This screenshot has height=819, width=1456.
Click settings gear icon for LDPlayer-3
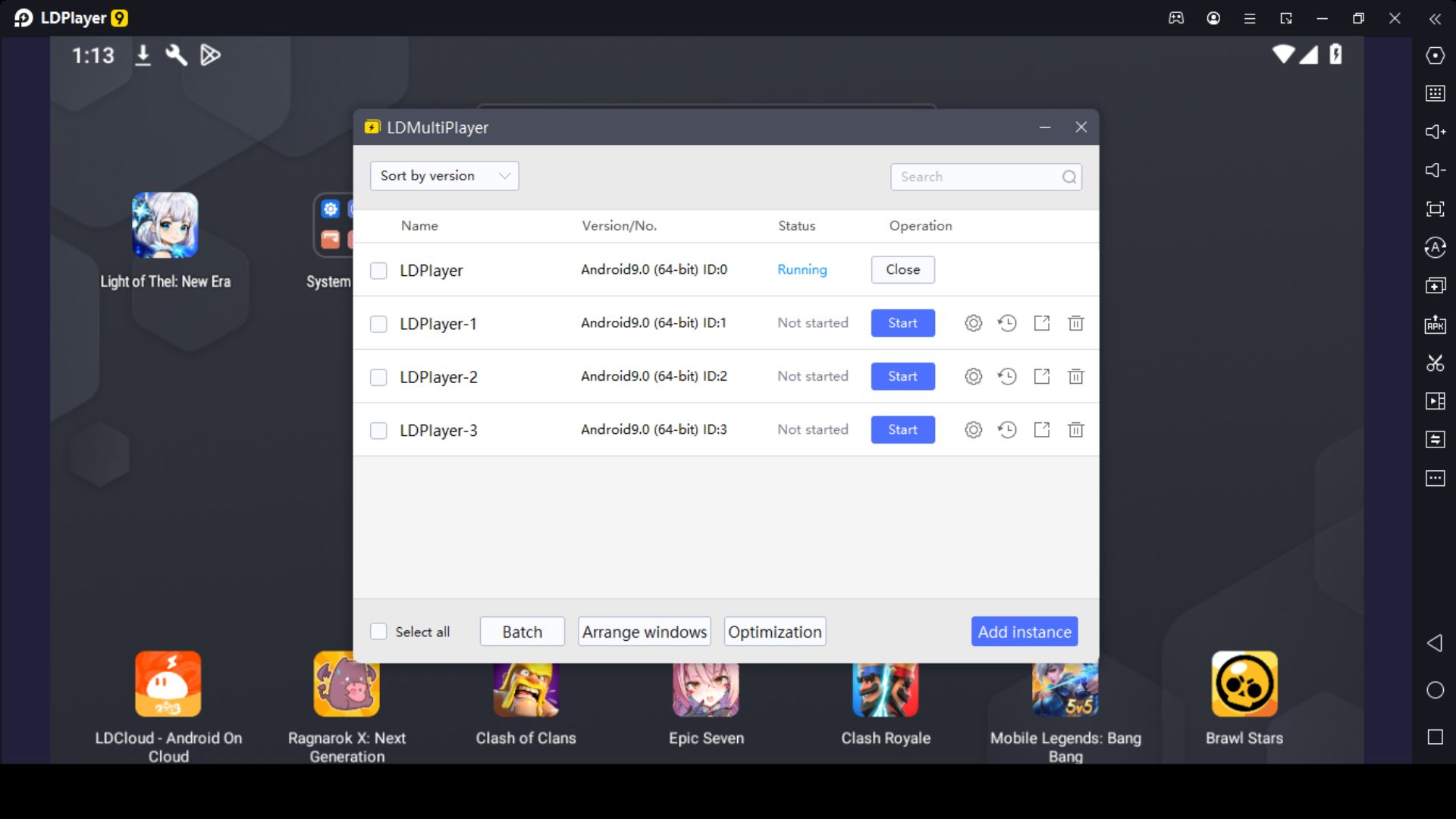pos(972,429)
